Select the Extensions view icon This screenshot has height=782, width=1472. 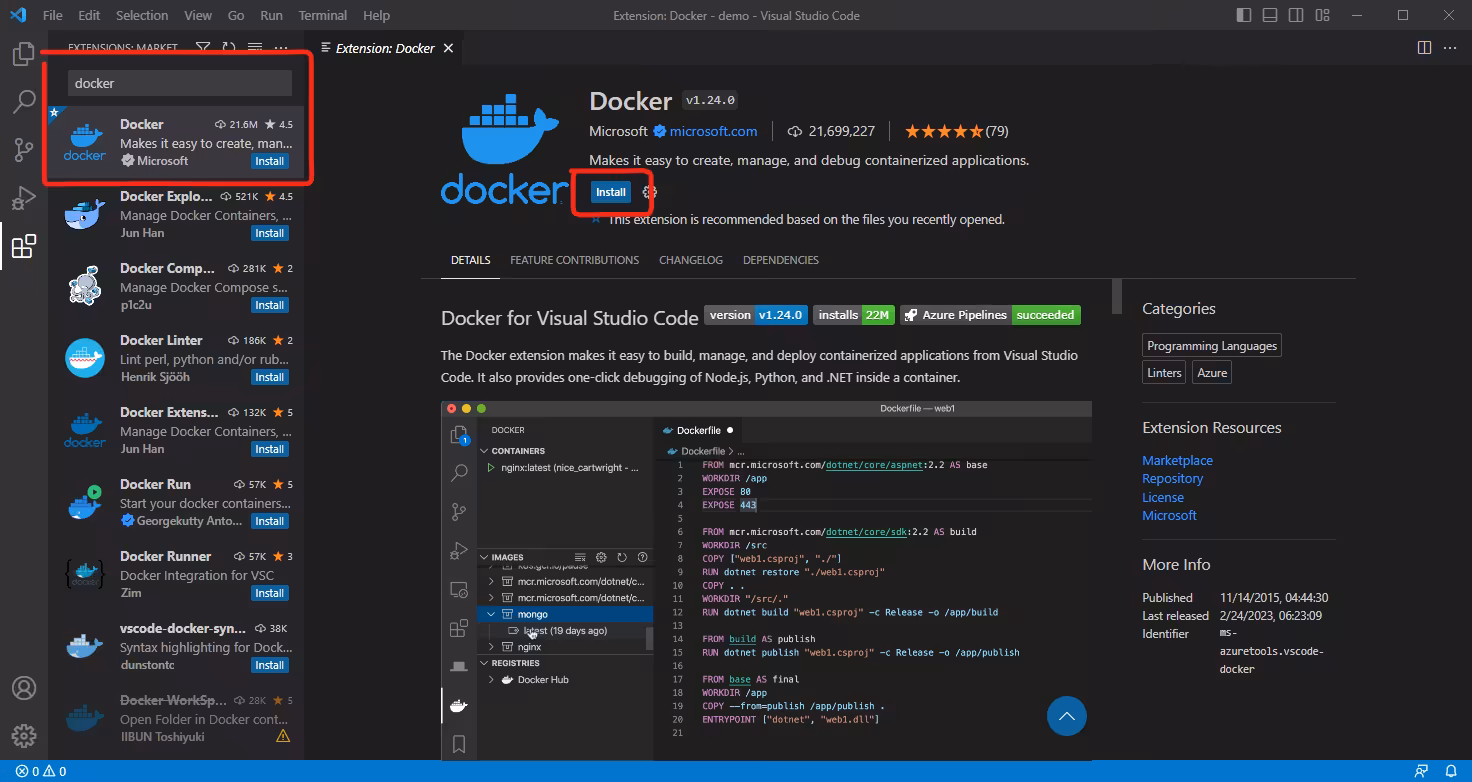[x=23, y=246]
